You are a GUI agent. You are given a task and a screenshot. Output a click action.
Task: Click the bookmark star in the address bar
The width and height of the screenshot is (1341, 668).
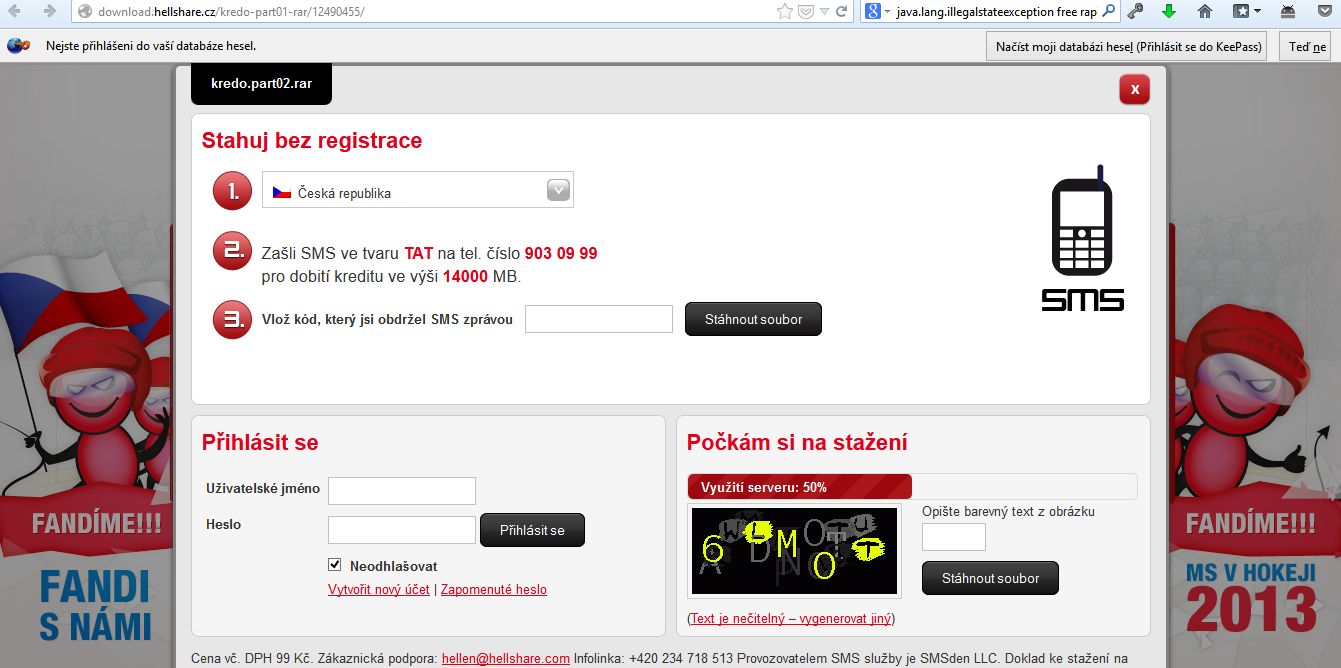(786, 11)
